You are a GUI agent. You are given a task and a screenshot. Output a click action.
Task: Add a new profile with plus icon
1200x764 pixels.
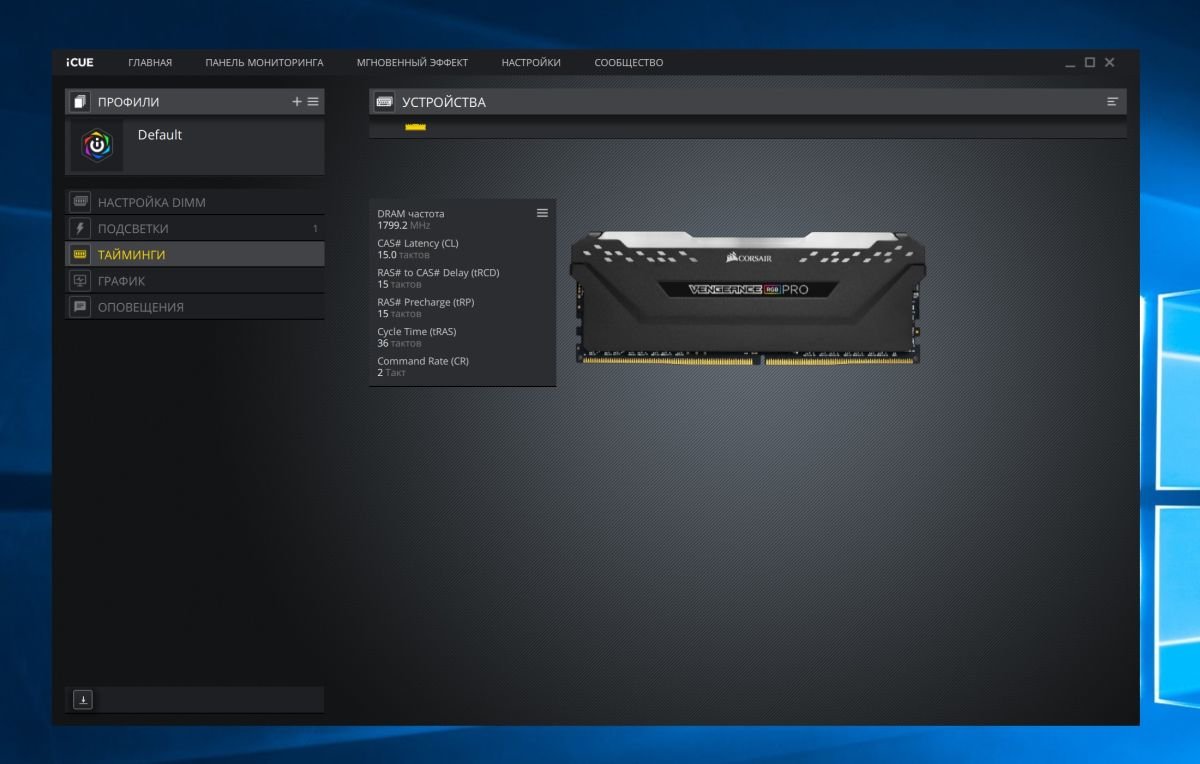[x=296, y=102]
